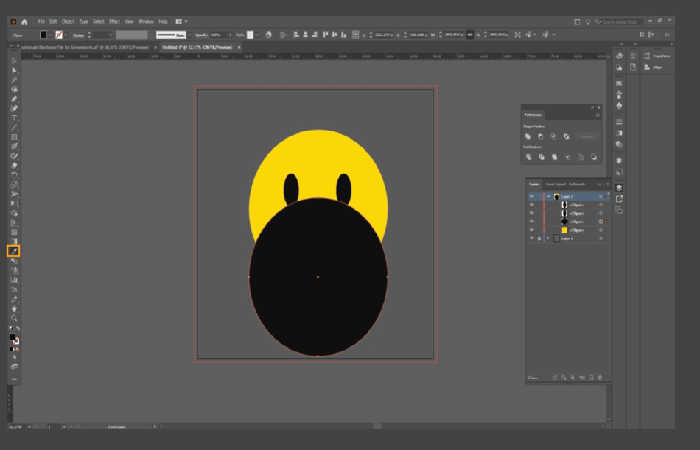Open the stroke color dropdown arrow
The image size is (700, 450).
(x=66, y=35)
